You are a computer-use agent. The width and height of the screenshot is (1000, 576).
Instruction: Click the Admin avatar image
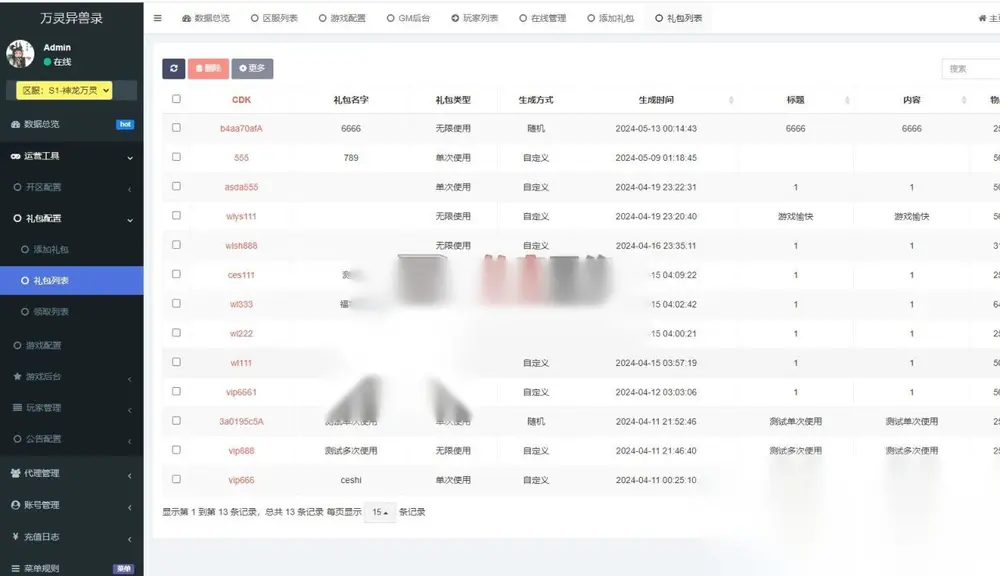[20, 54]
